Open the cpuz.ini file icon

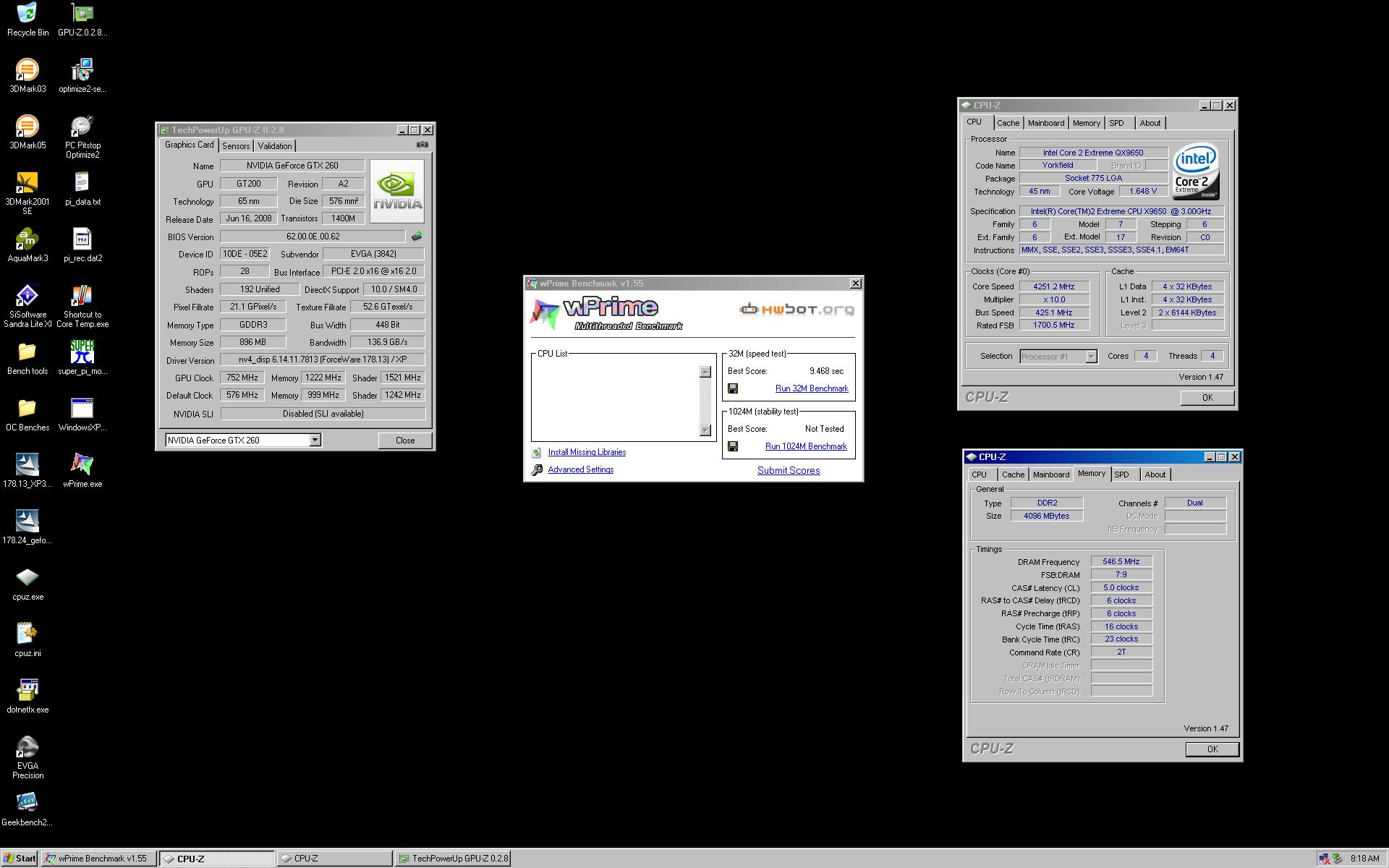point(27,640)
